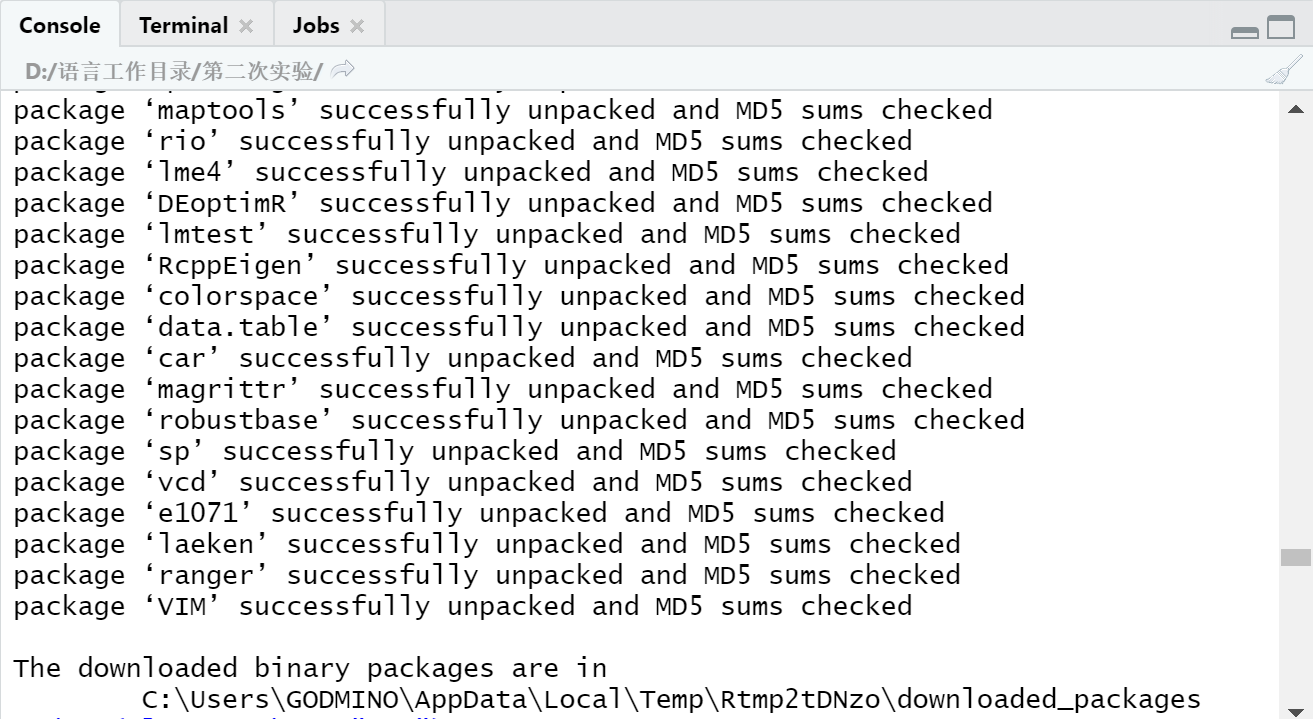1313x719 pixels.
Task: Open the Jobs tab
Action: tap(316, 26)
